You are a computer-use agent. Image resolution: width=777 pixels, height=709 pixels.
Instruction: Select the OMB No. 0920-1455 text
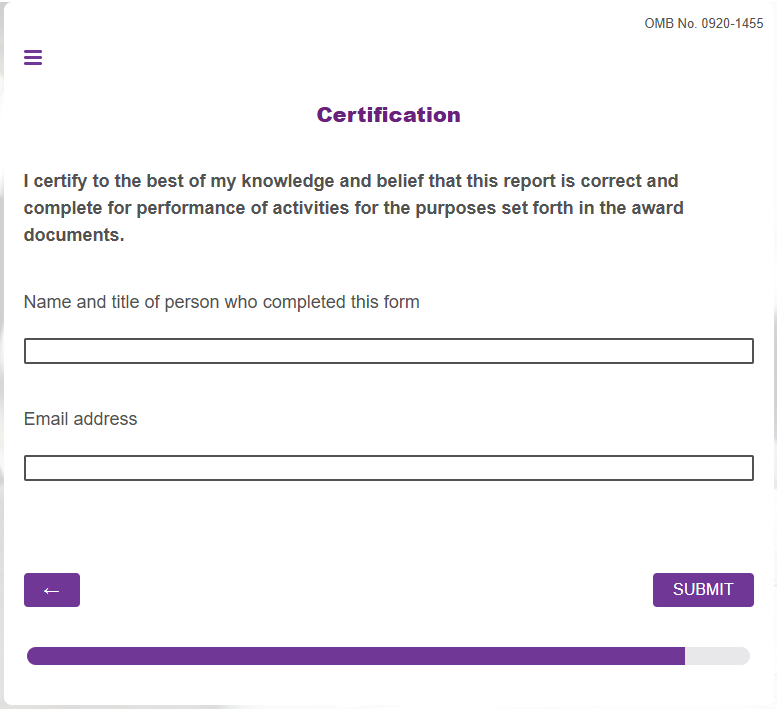(x=703, y=24)
